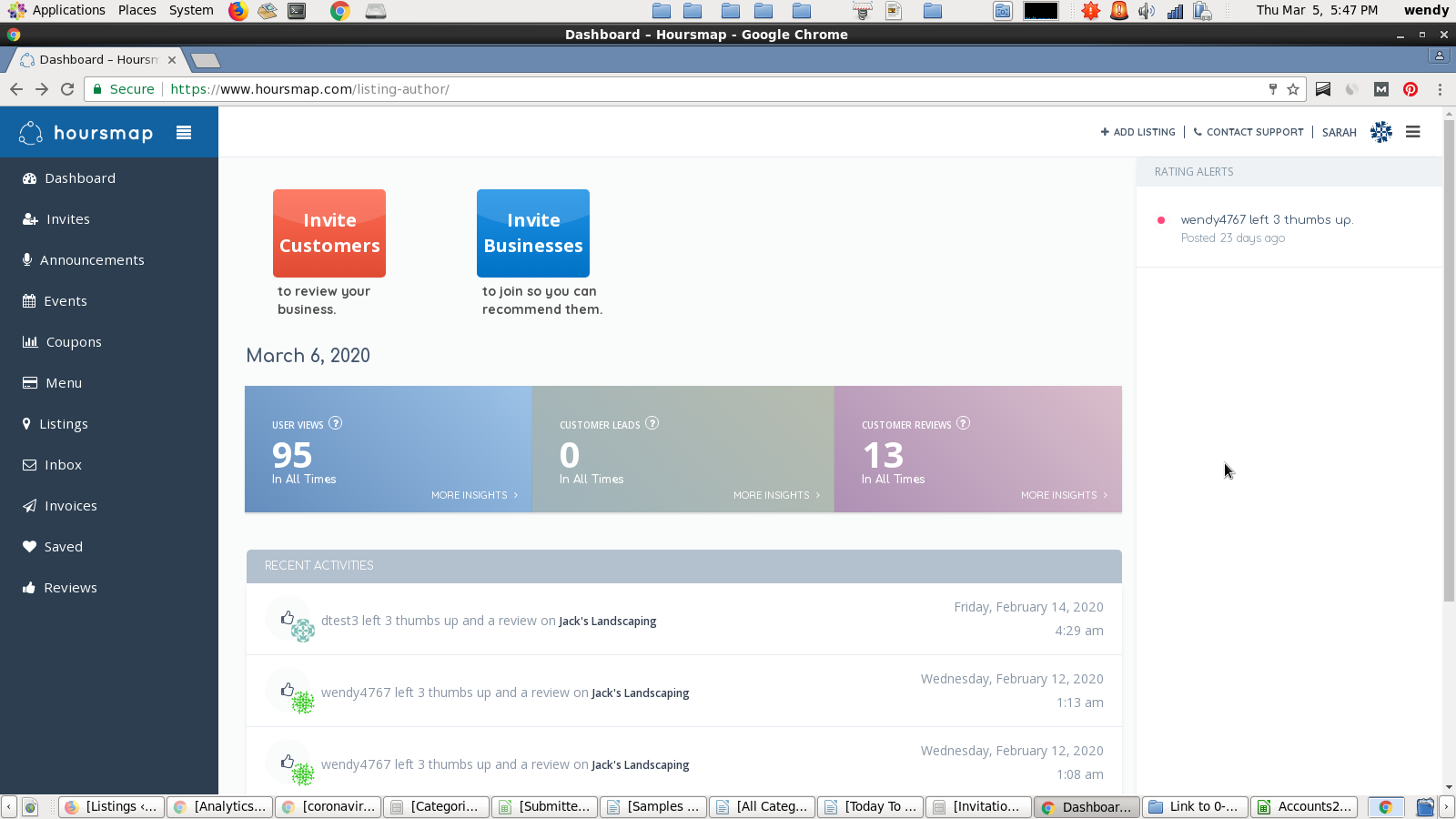Click the URL address field
Image resolution: width=1456 pixels, height=819 pixels.
point(695,89)
